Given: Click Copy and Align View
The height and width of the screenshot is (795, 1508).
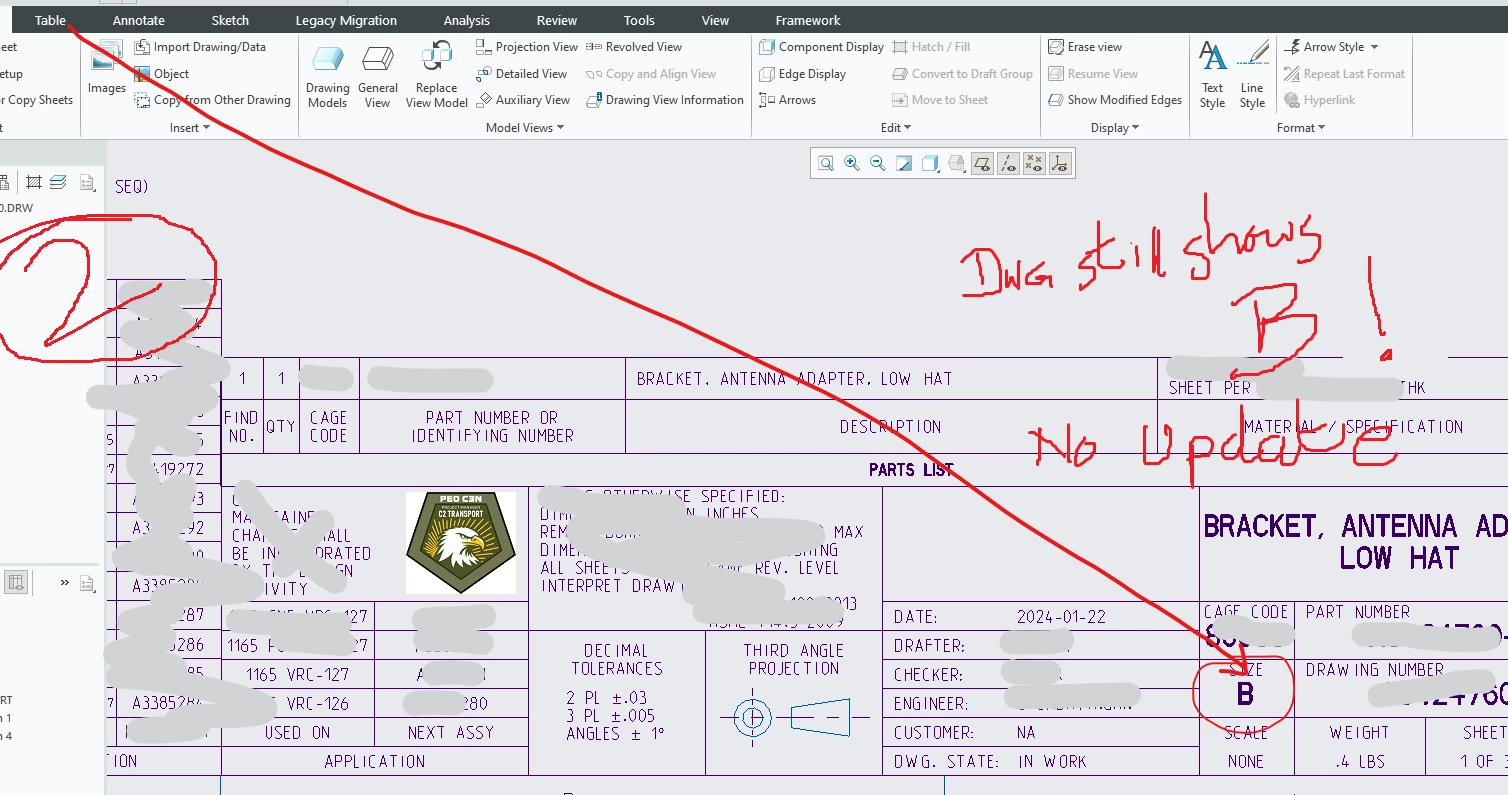Looking at the screenshot, I should point(651,74).
